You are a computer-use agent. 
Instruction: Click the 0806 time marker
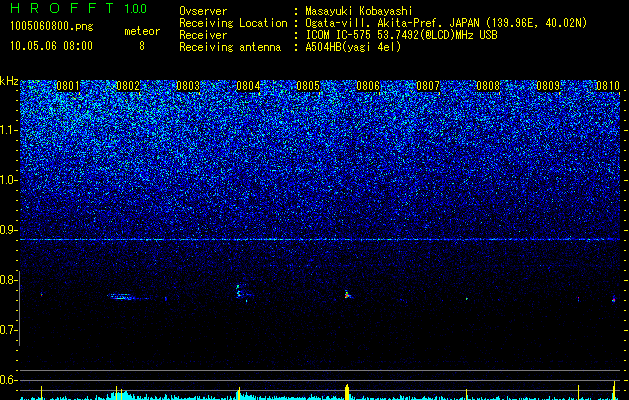click(368, 86)
